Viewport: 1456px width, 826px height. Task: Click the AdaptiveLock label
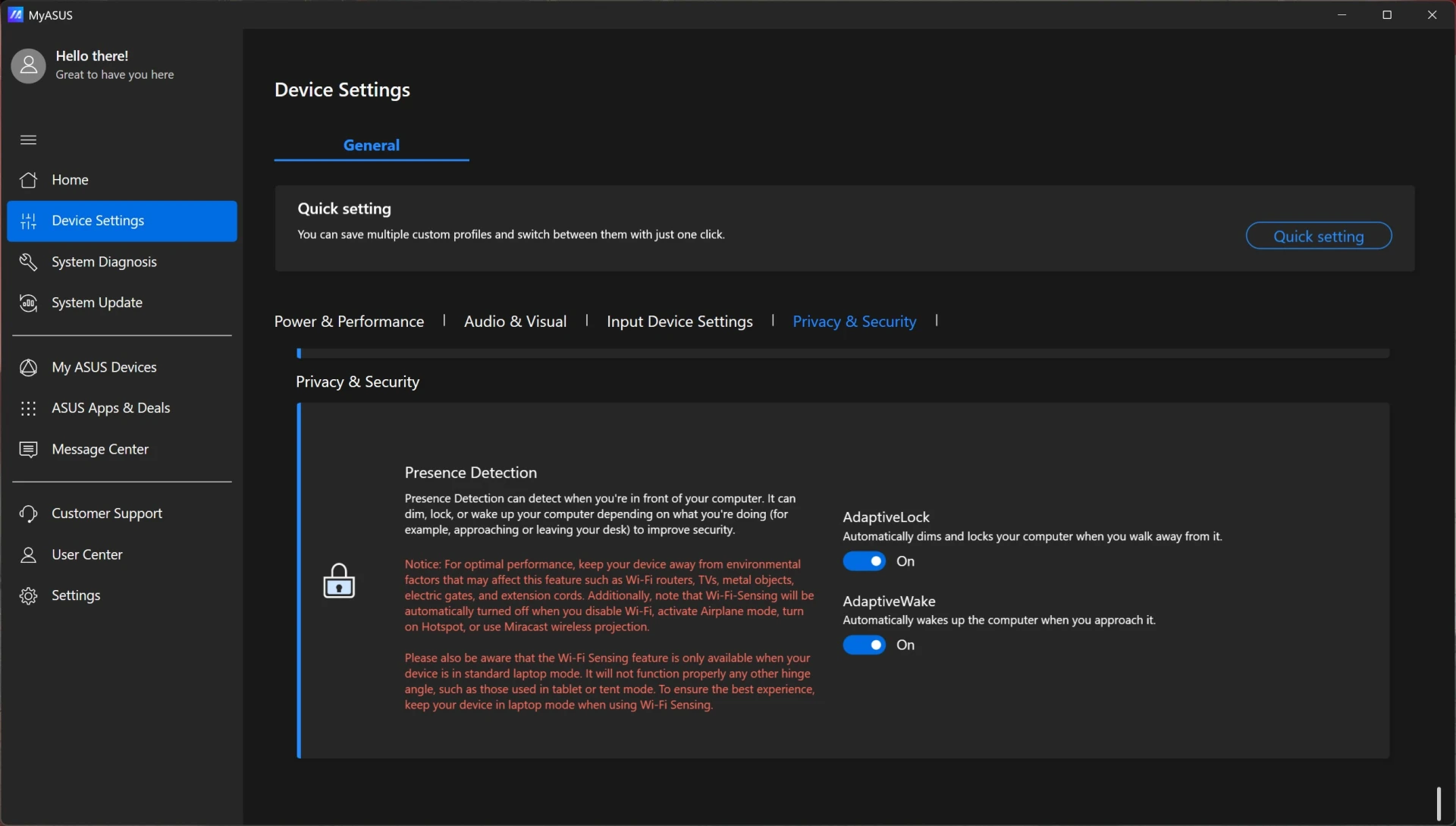tap(886, 517)
